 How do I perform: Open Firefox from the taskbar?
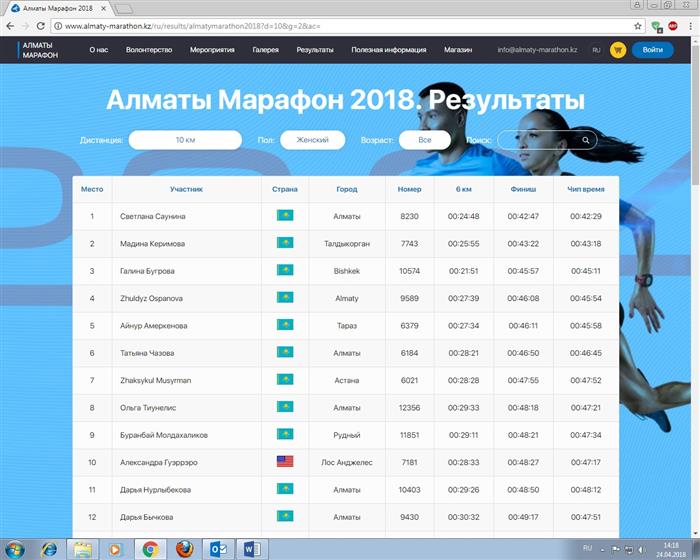coord(182,548)
